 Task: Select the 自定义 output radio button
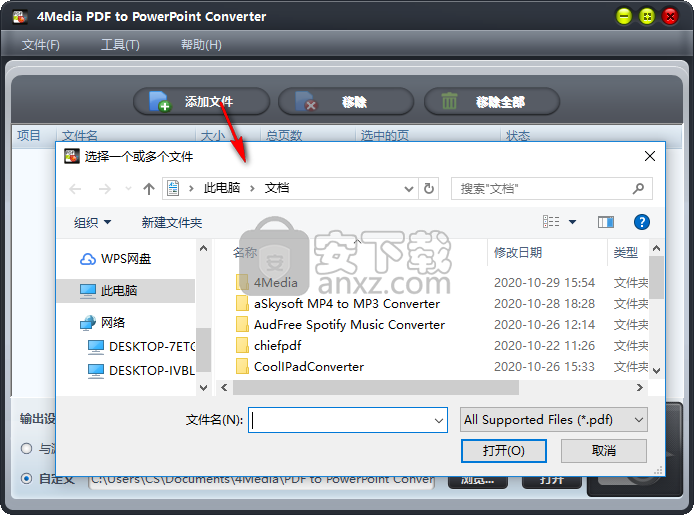point(27,478)
